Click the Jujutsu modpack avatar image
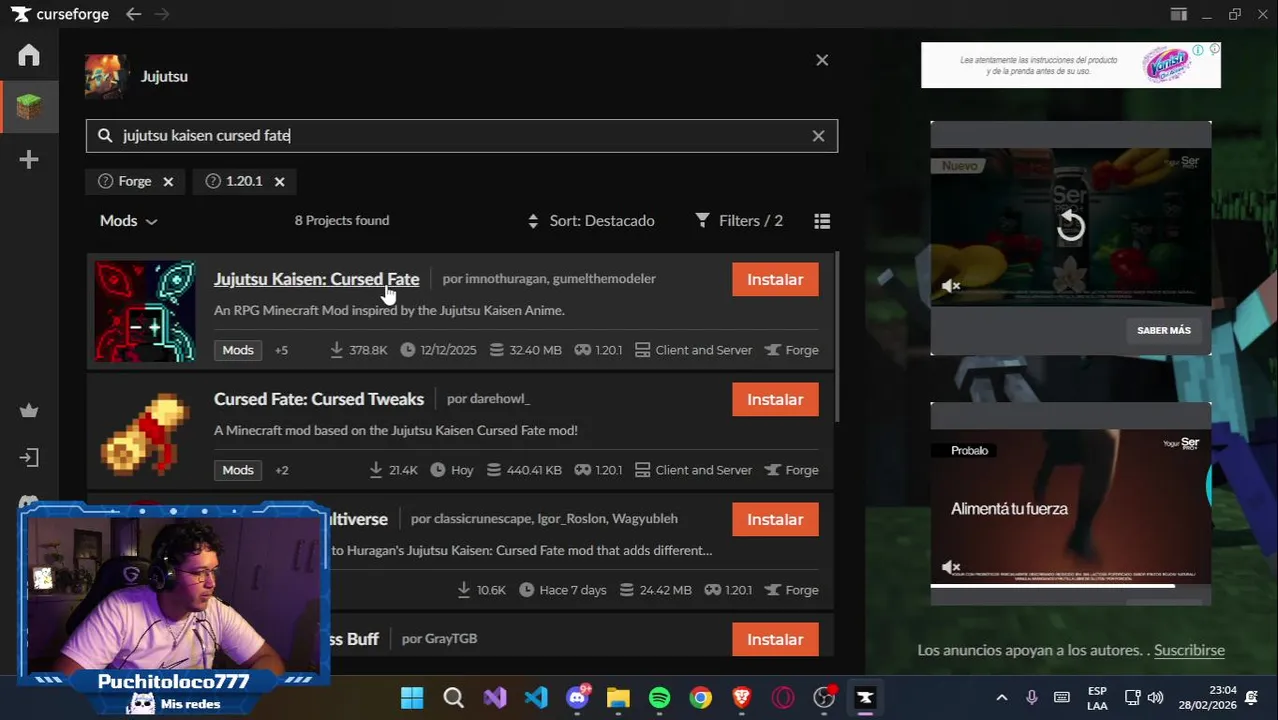Screen dimensions: 1278x720 point(106,76)
